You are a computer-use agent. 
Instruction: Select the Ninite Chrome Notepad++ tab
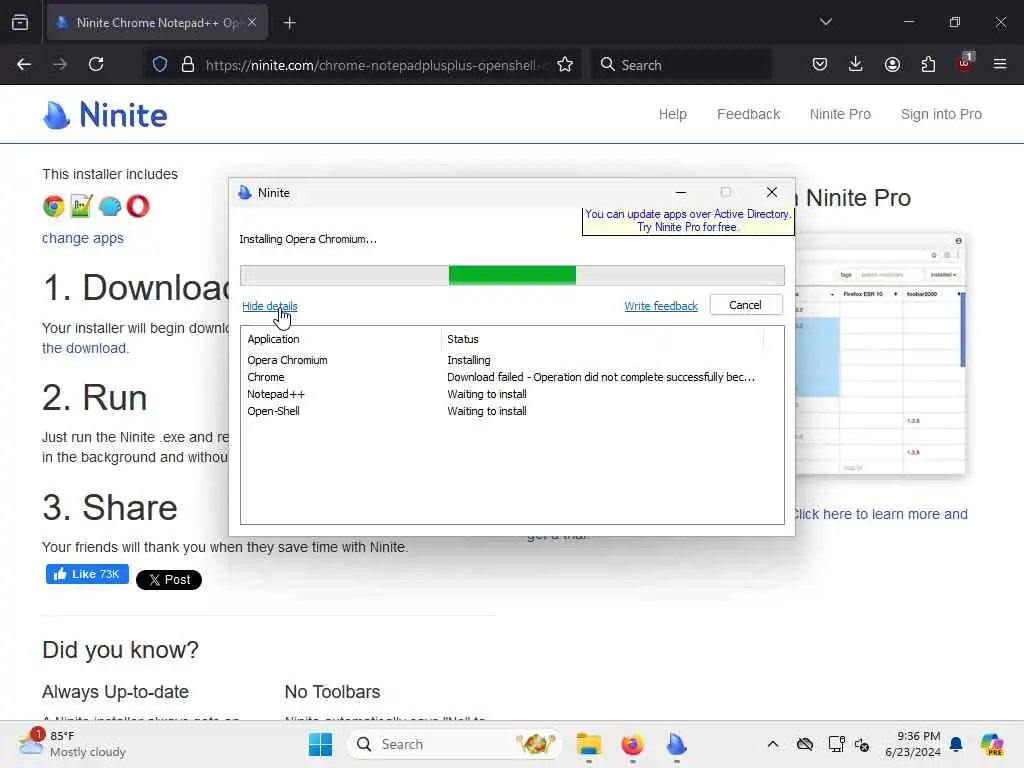pos(157,23)
